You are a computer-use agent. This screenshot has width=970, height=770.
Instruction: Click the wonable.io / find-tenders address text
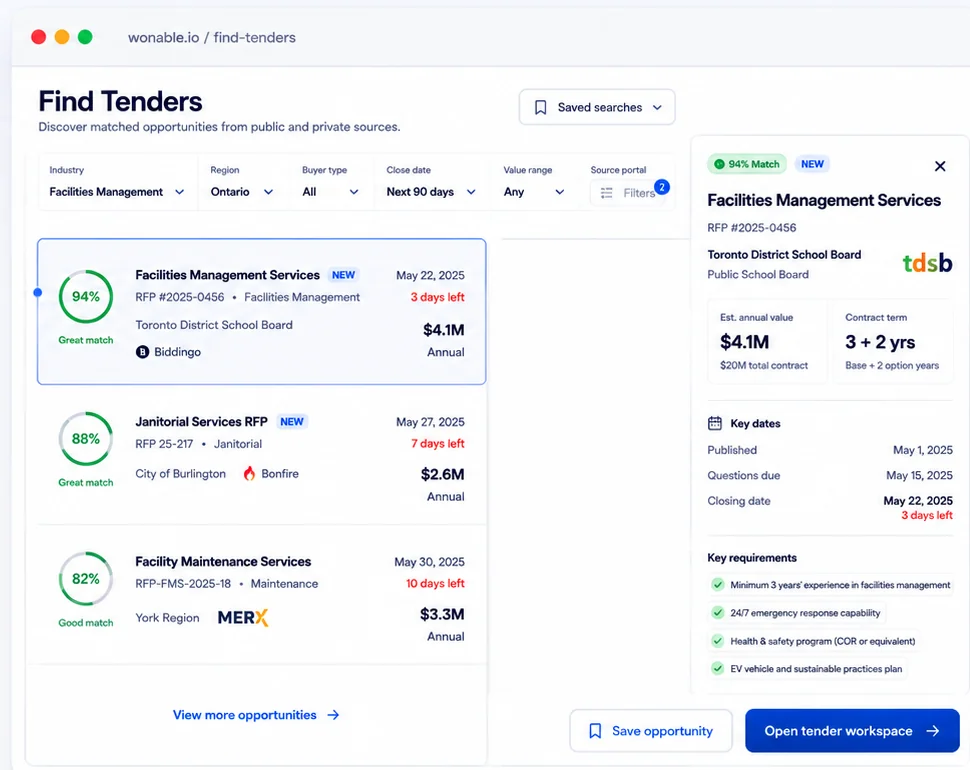tap(212, 38)
